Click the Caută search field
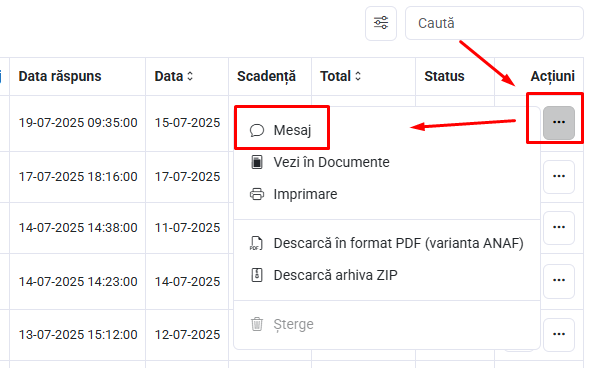The image size is (597, 368). 494,23
